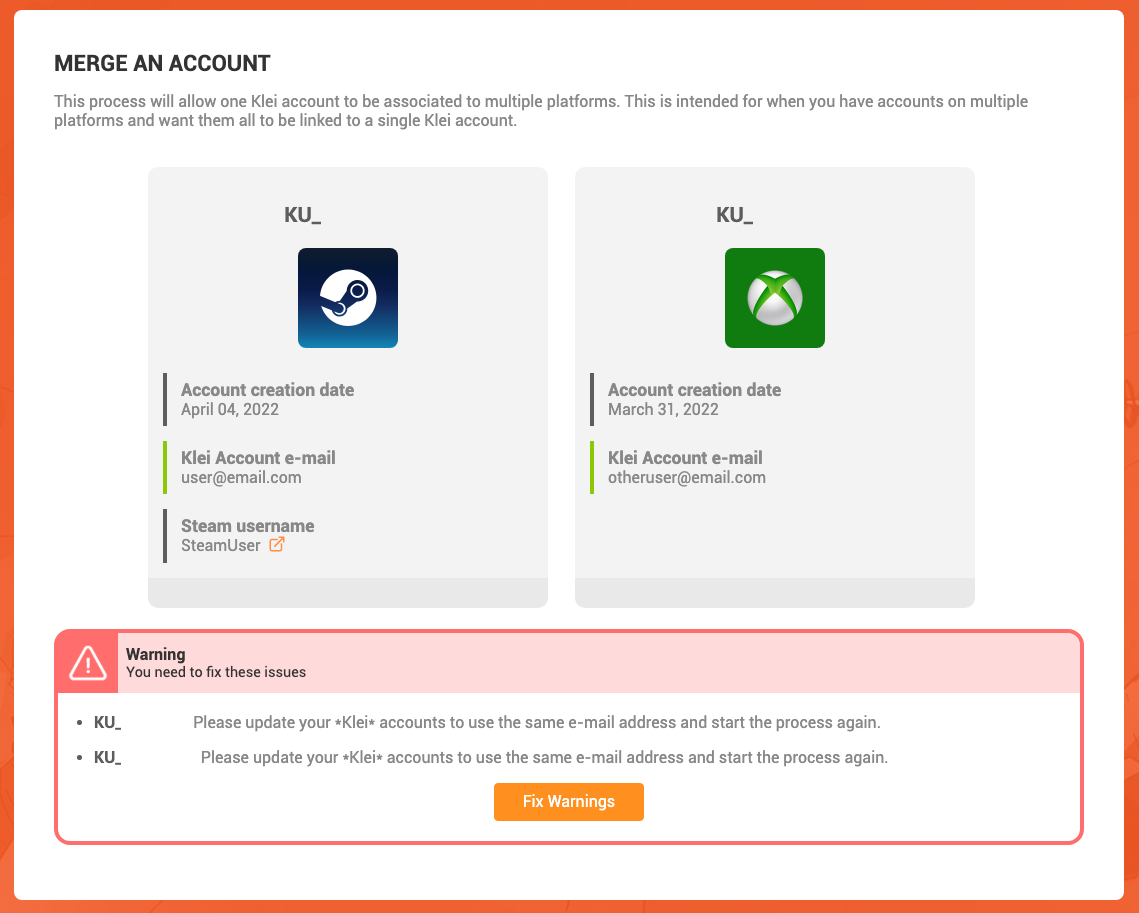Click the SteamUser username text
The height and width of the screenshot is (913, 1139).
coord(221,545)
